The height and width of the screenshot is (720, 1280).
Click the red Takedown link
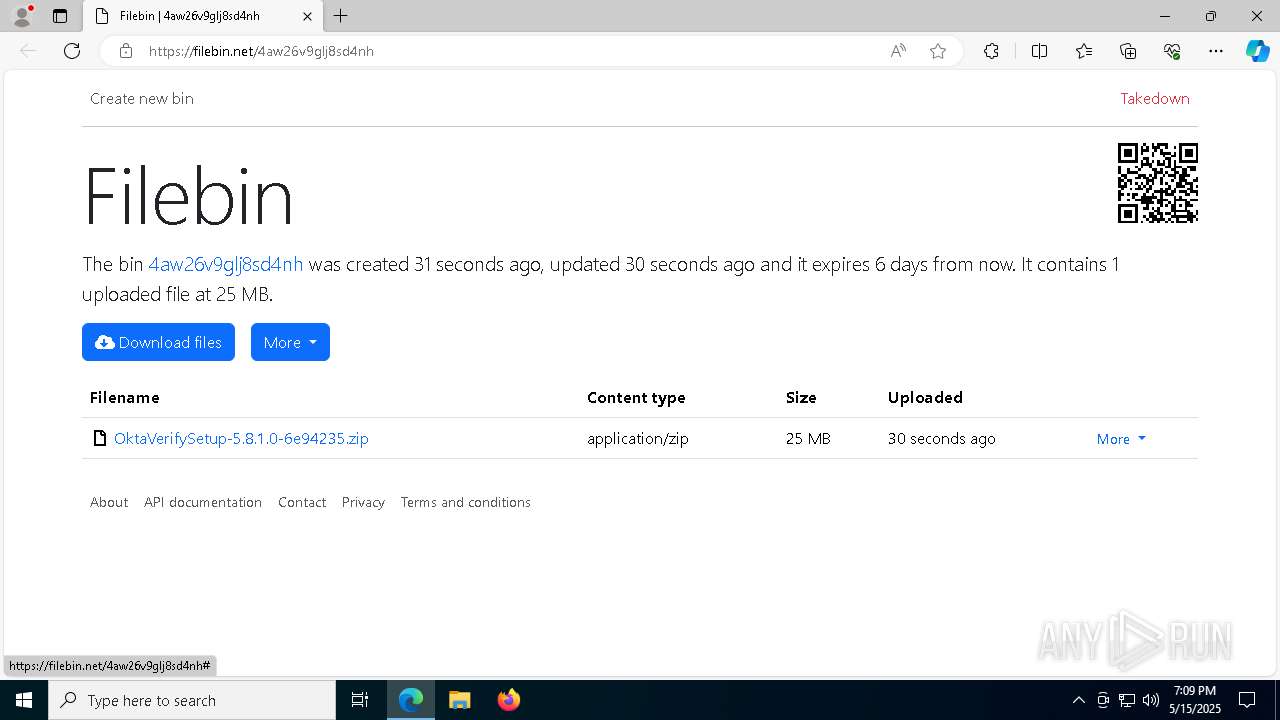pos(1155,98)
